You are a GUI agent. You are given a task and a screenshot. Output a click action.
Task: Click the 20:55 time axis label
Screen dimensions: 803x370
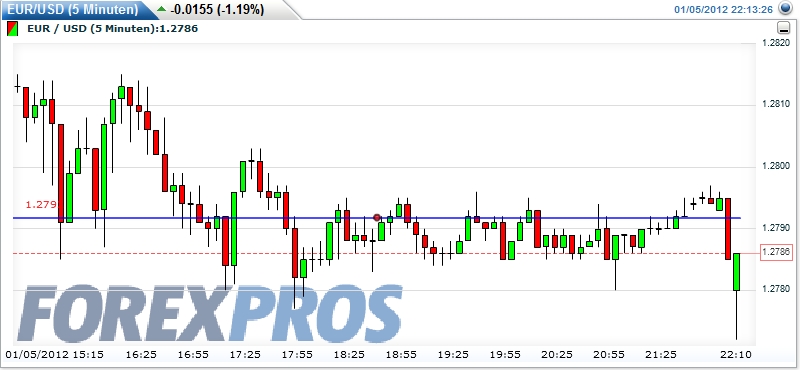(x=608, y=355)
